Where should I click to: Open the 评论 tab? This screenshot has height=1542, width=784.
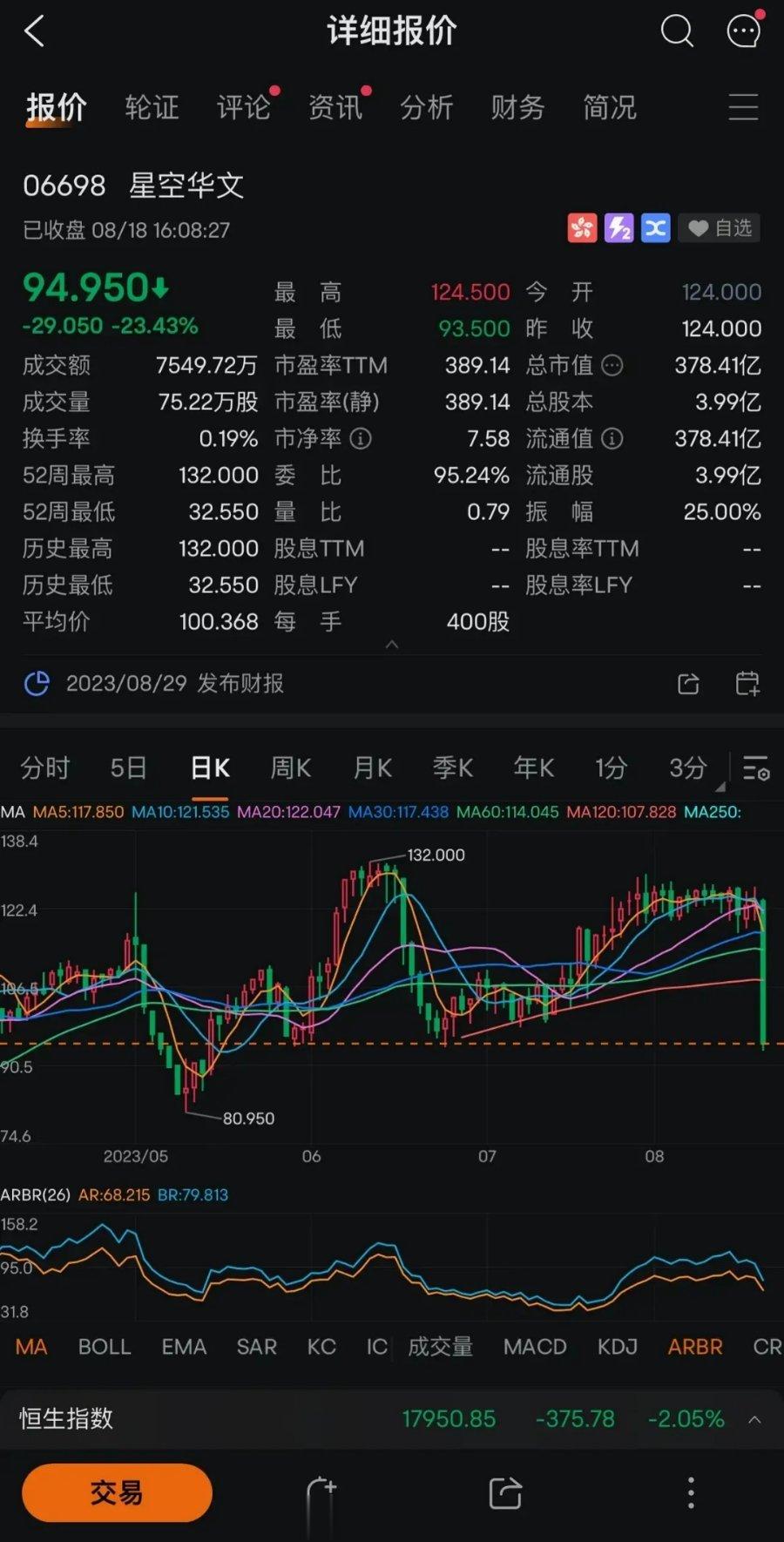click(x=243, y=107)
